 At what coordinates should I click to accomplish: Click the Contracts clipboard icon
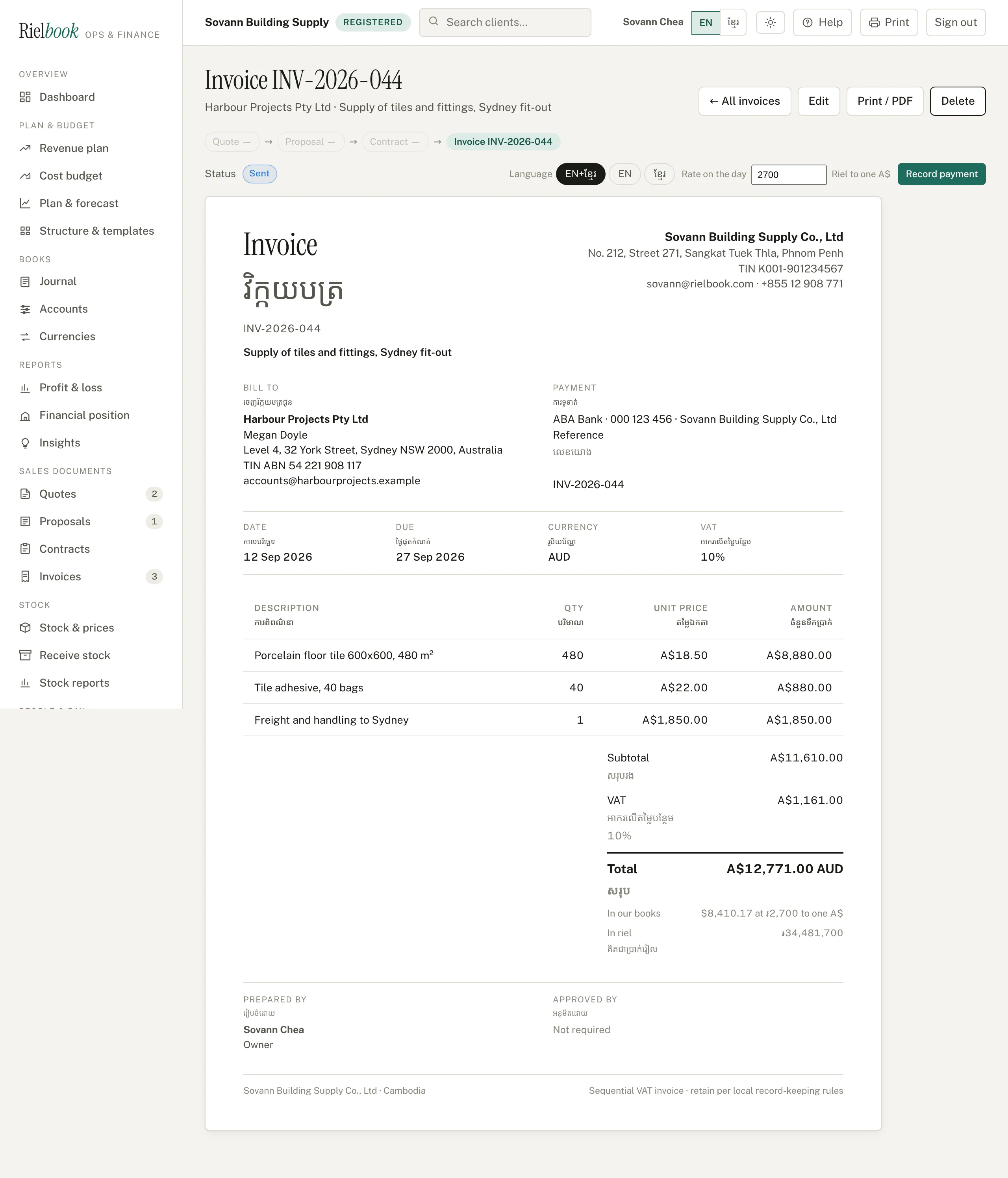point(25,549)
